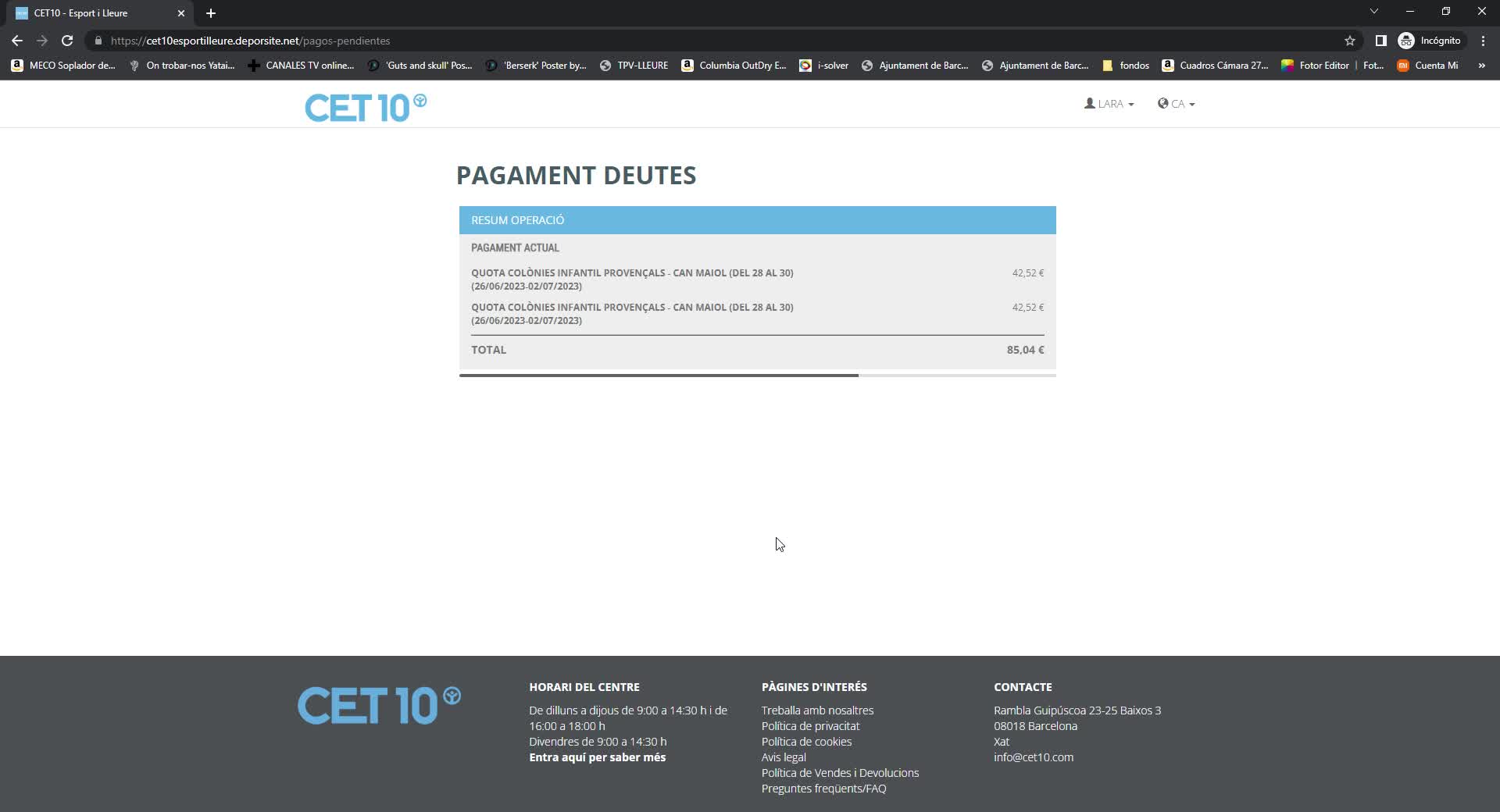This screenshot has width=1500, height=812.
Task: Click 'Entra aquí per saber més'
Action: point(597,757)
